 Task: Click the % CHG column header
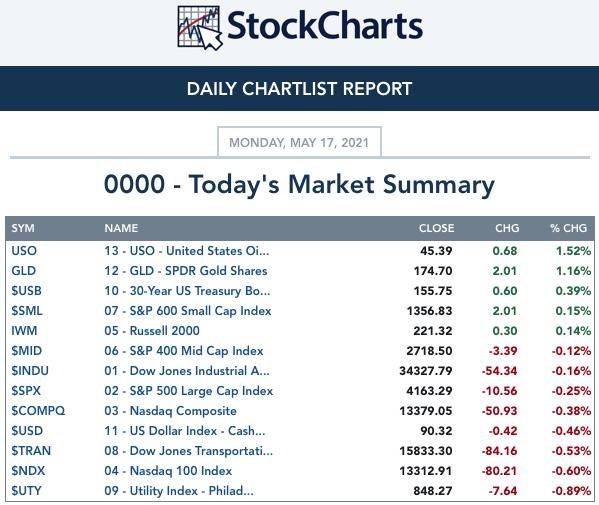pyautogui.click(x=568, y=228)
